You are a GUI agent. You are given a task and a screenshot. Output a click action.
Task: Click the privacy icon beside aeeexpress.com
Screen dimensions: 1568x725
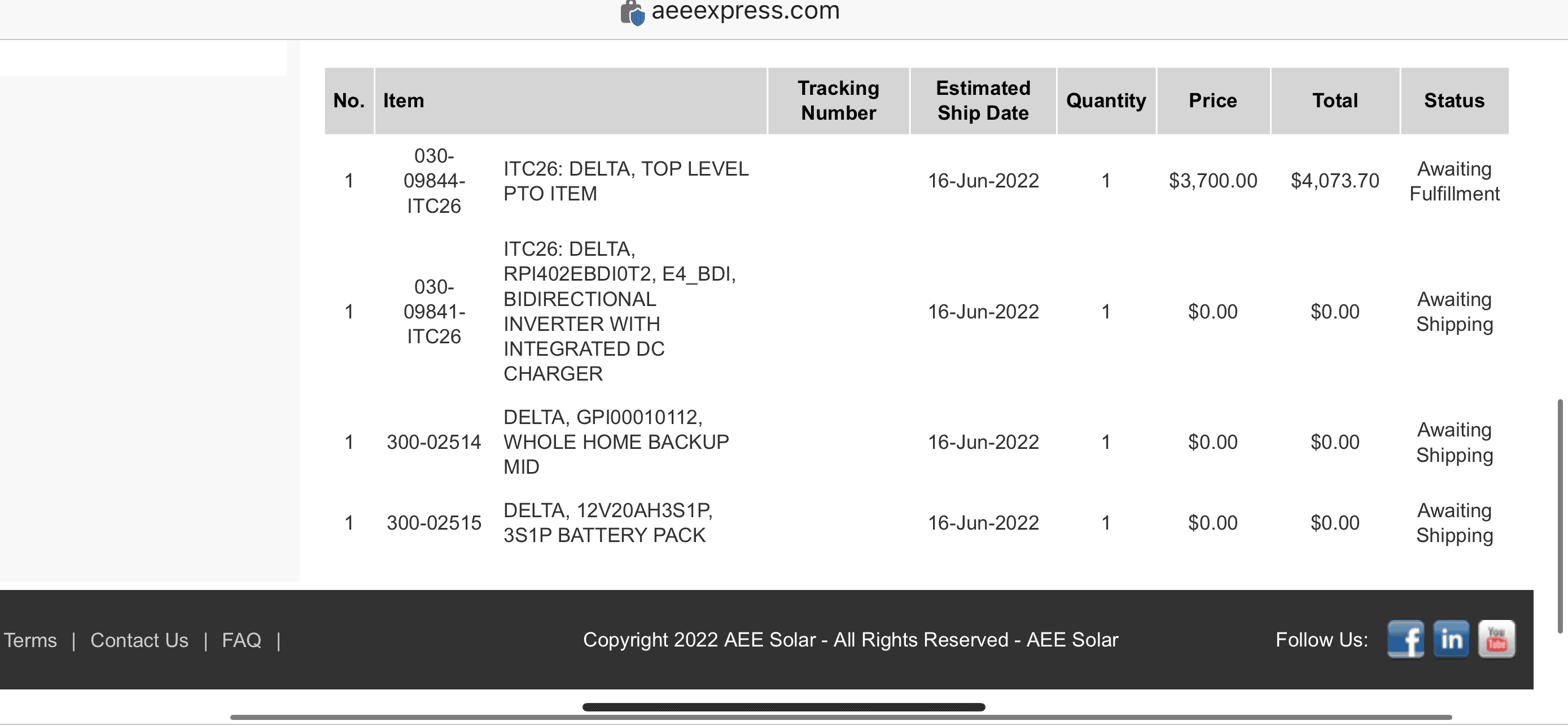pos(632,12)
